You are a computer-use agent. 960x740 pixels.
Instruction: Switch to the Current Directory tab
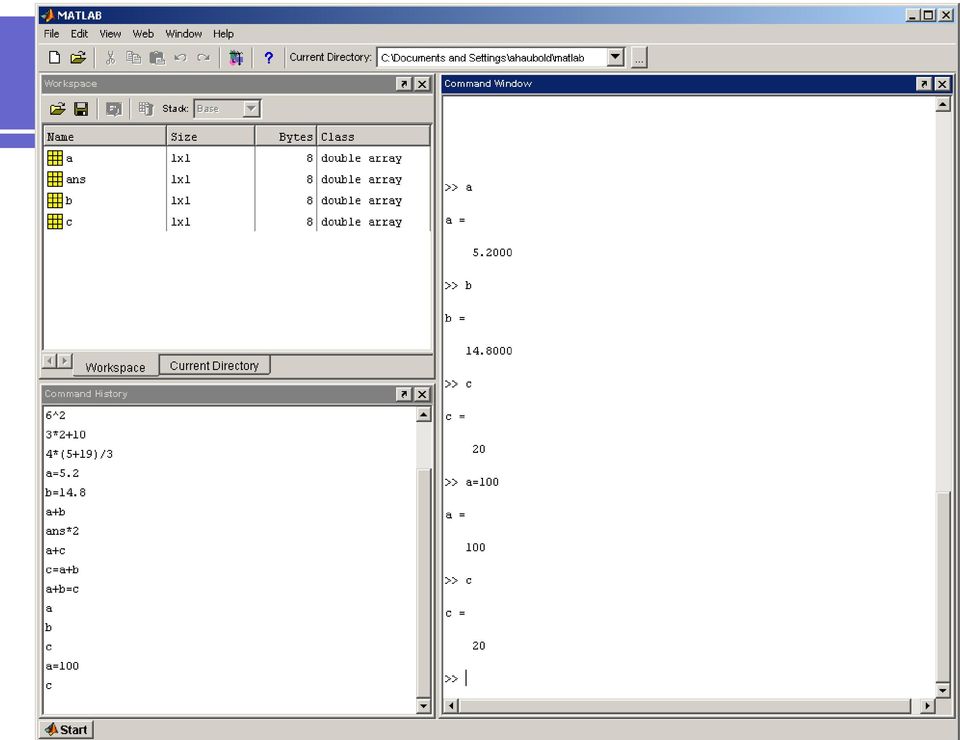coord(214,365)
